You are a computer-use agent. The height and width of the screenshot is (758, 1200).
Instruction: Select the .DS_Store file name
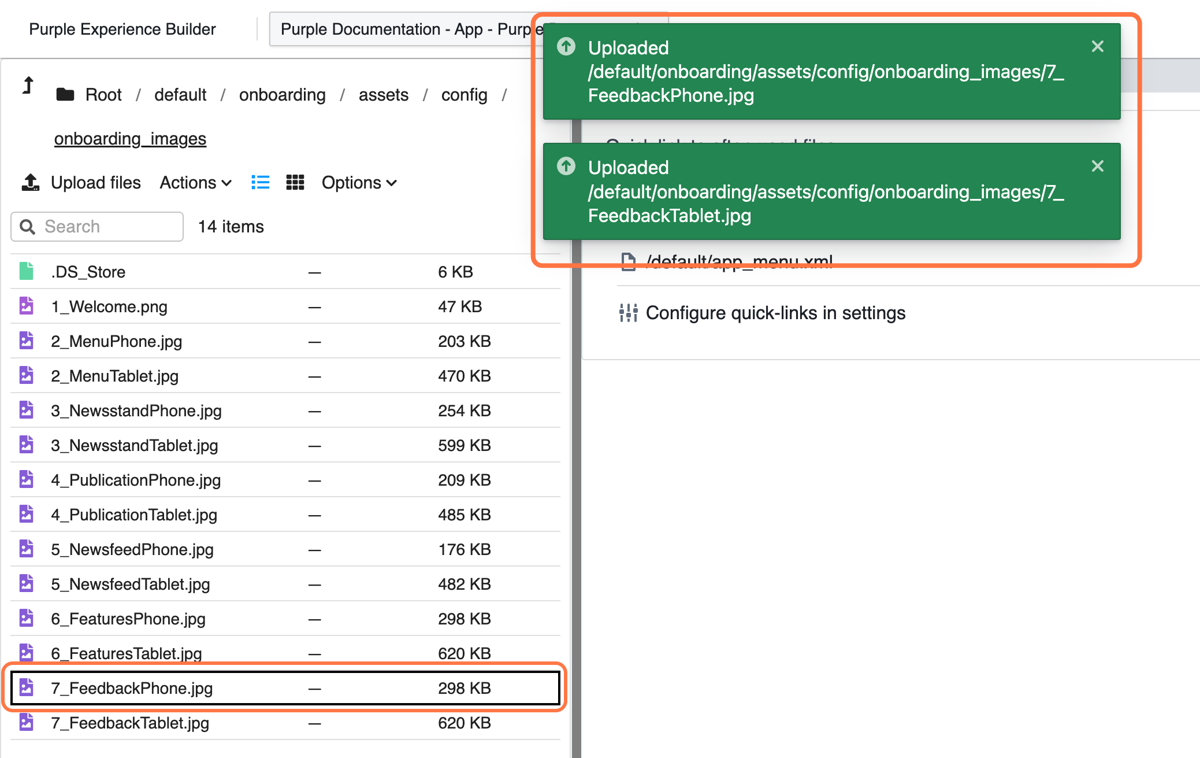tap(88, 272)
